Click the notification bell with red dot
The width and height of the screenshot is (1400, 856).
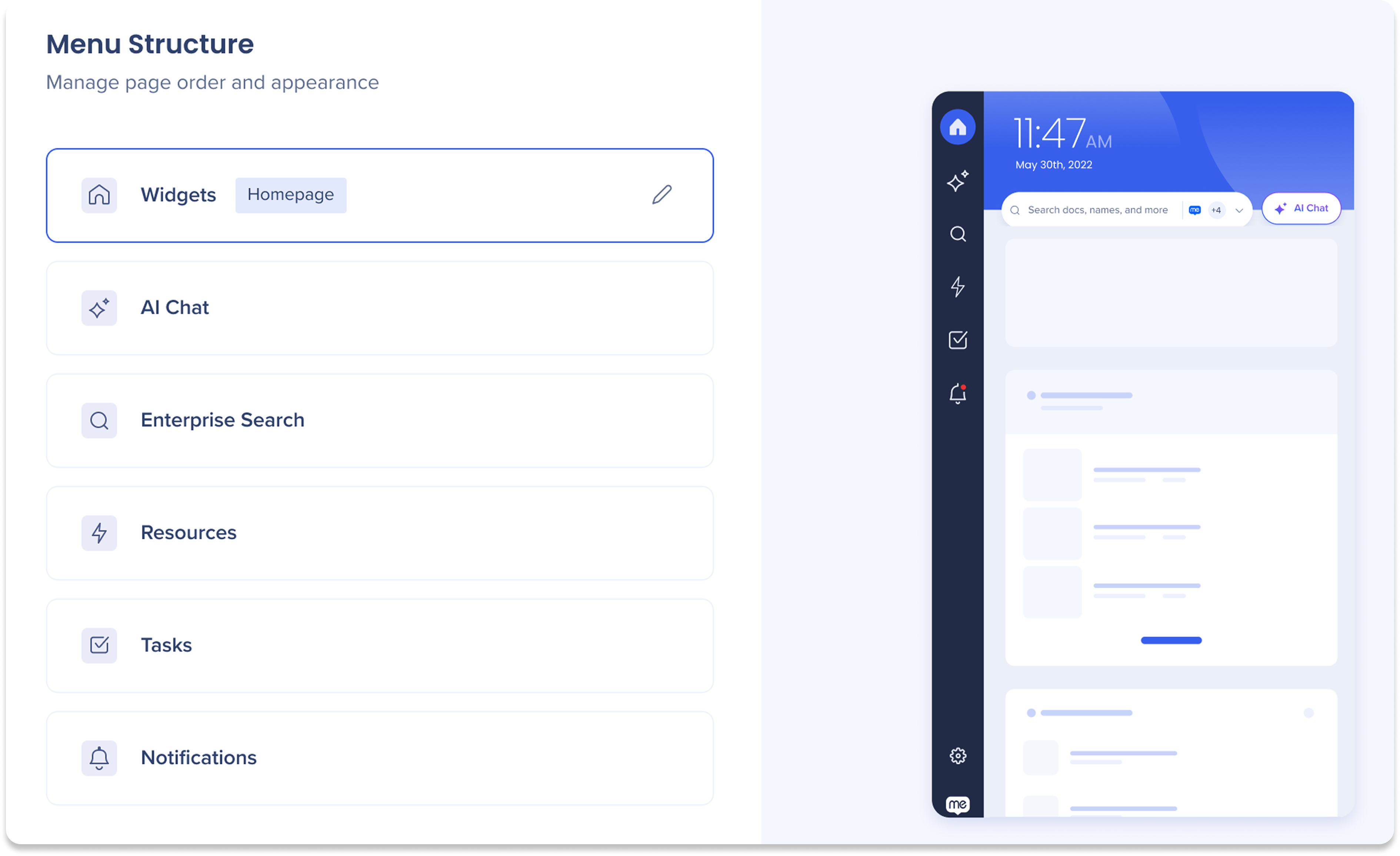957,393
